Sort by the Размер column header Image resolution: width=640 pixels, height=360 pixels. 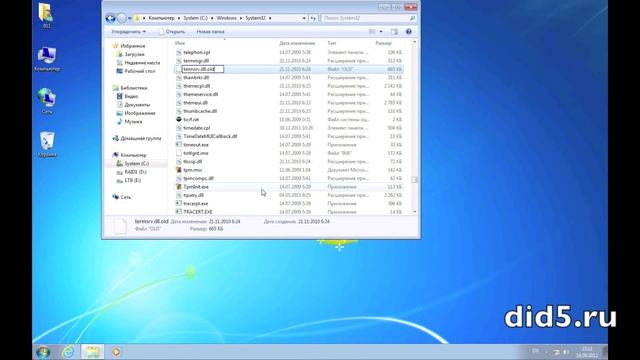(383, 43)
